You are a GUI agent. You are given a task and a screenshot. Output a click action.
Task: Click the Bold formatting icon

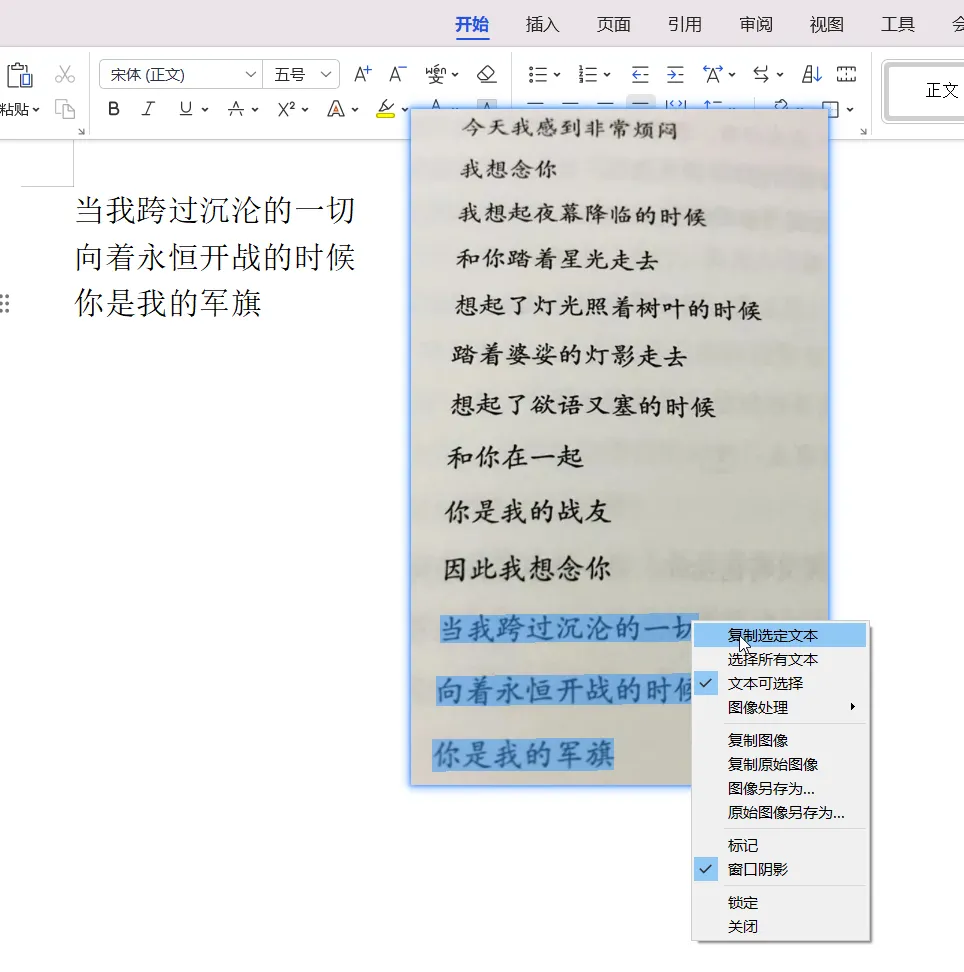(x=114, y=109)
